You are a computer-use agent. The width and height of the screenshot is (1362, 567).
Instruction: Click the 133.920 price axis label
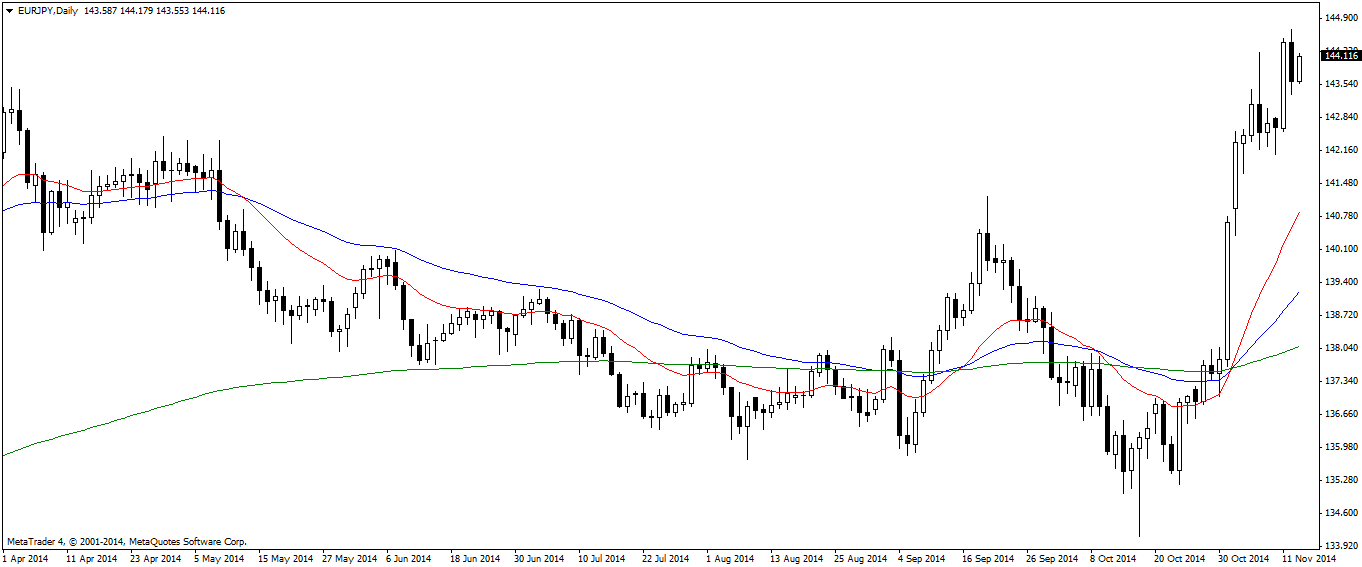(x=1340, y=546)
